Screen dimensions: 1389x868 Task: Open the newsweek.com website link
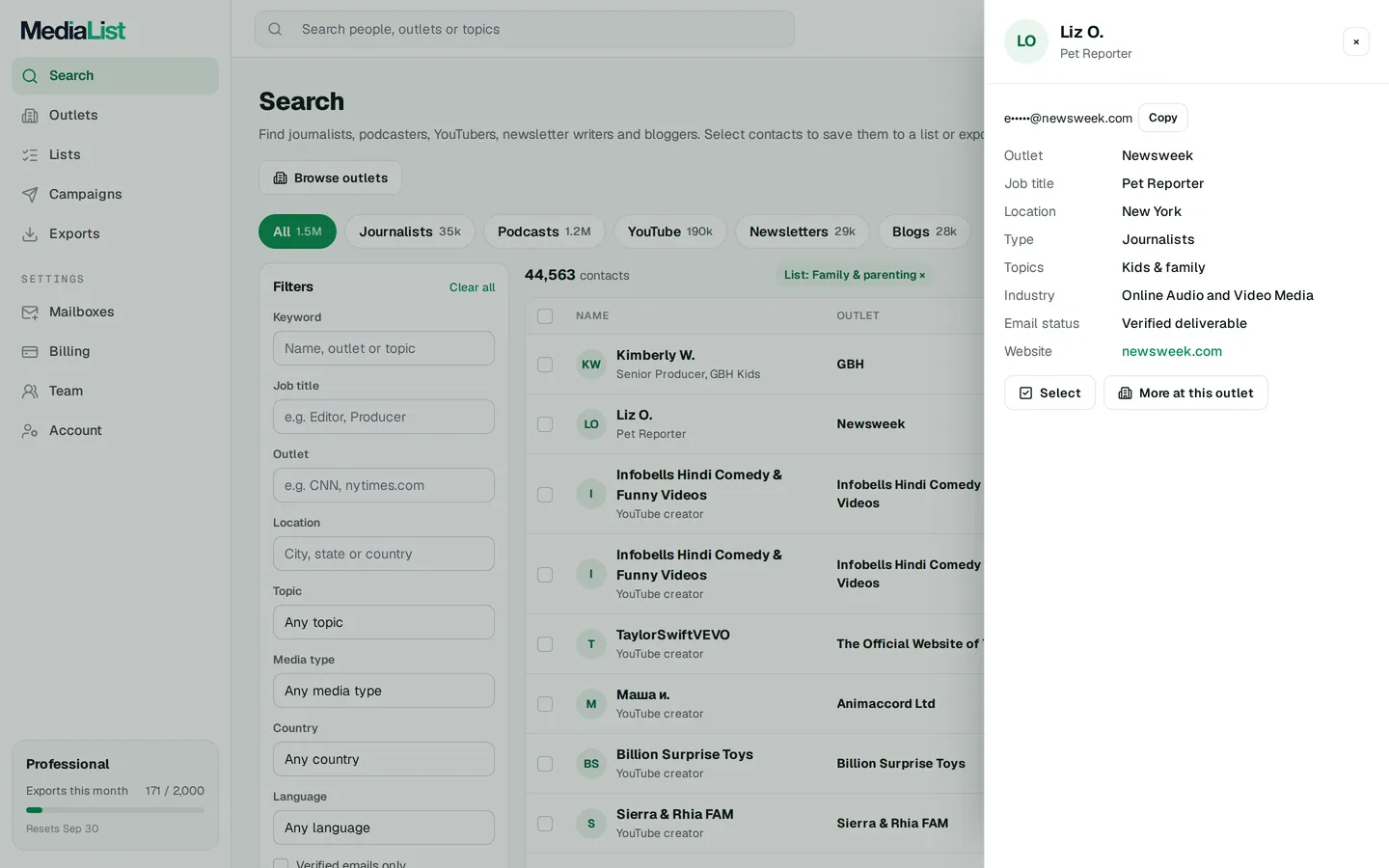tap(1172, 351)
